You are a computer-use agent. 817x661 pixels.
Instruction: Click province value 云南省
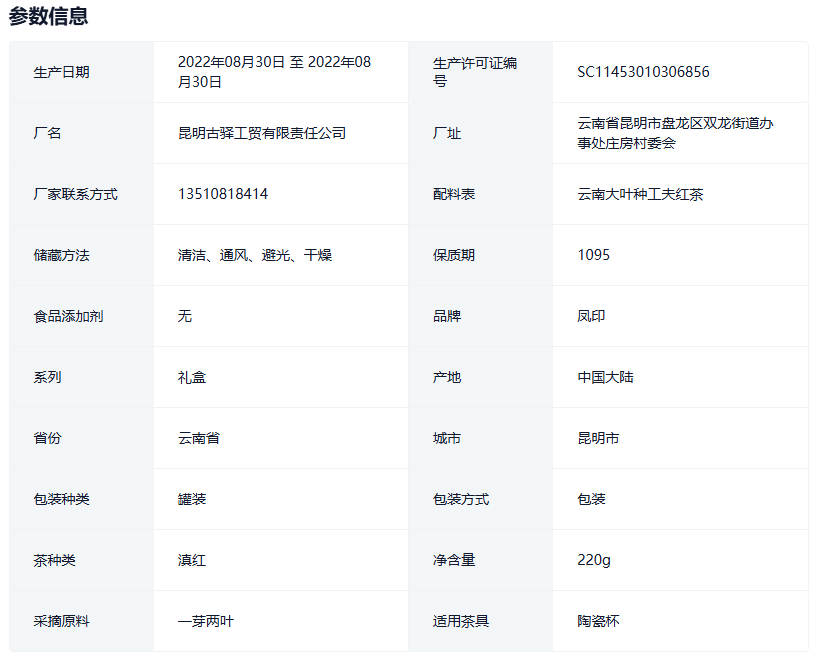(199, 438)
